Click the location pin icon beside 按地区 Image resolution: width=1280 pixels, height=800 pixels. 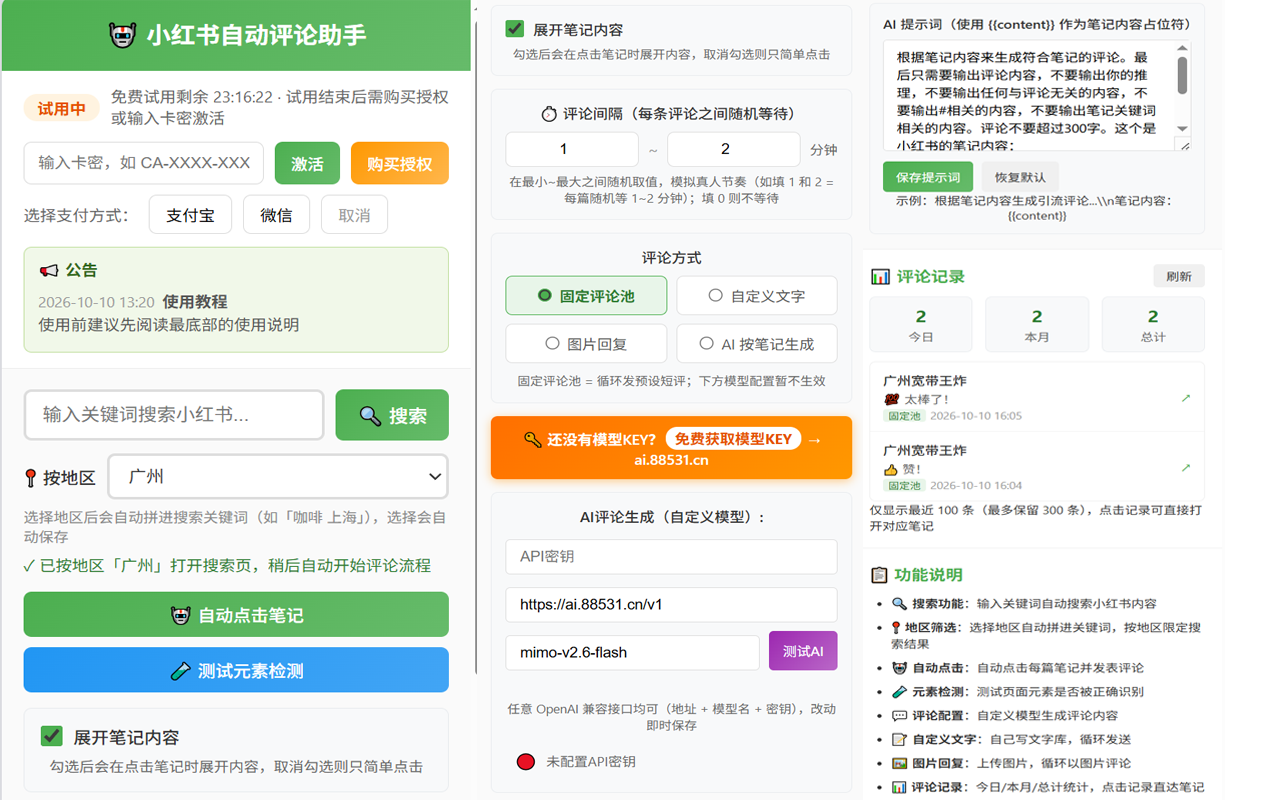(30, 478)
